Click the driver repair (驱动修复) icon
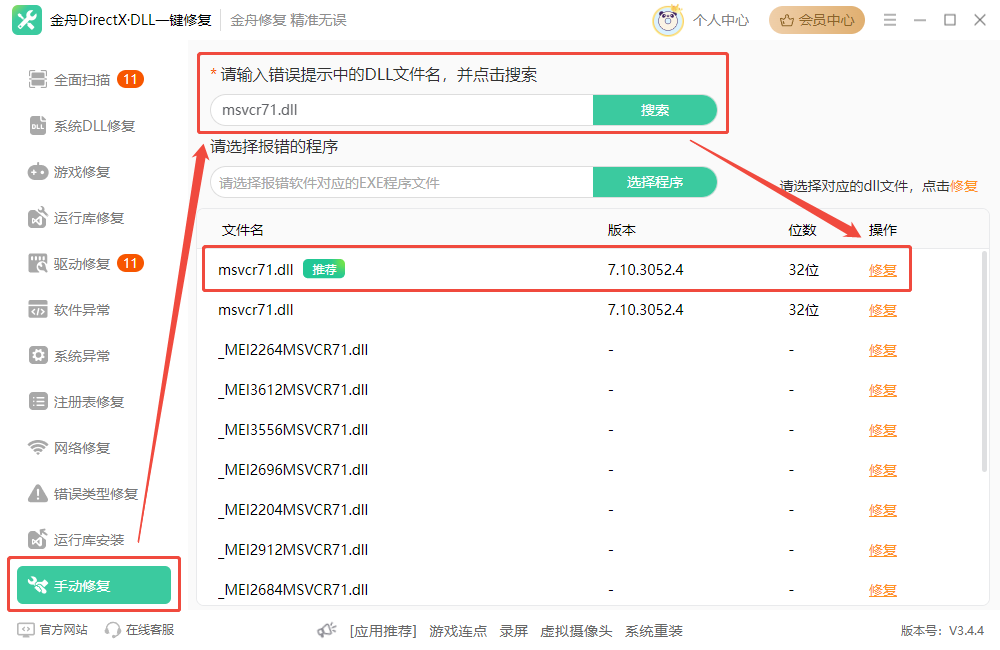This screenshot has height=650, width=1000. coord(38,263)
